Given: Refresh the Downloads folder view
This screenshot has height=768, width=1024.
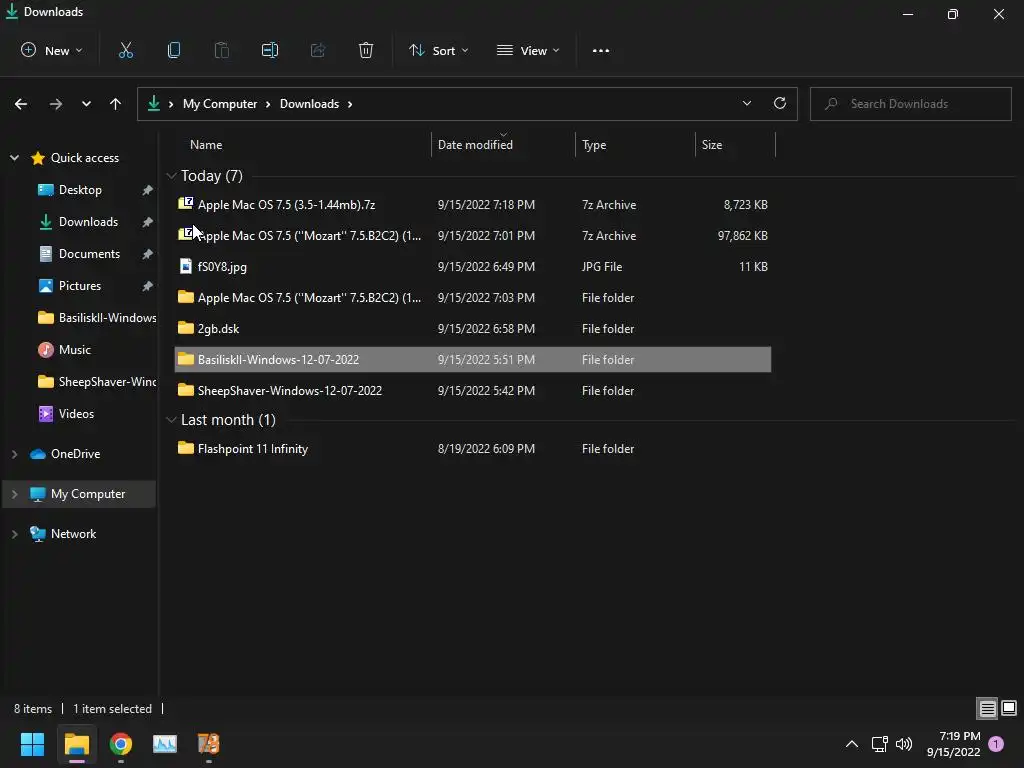Looking at the screenshot, I should click(780, 103).
